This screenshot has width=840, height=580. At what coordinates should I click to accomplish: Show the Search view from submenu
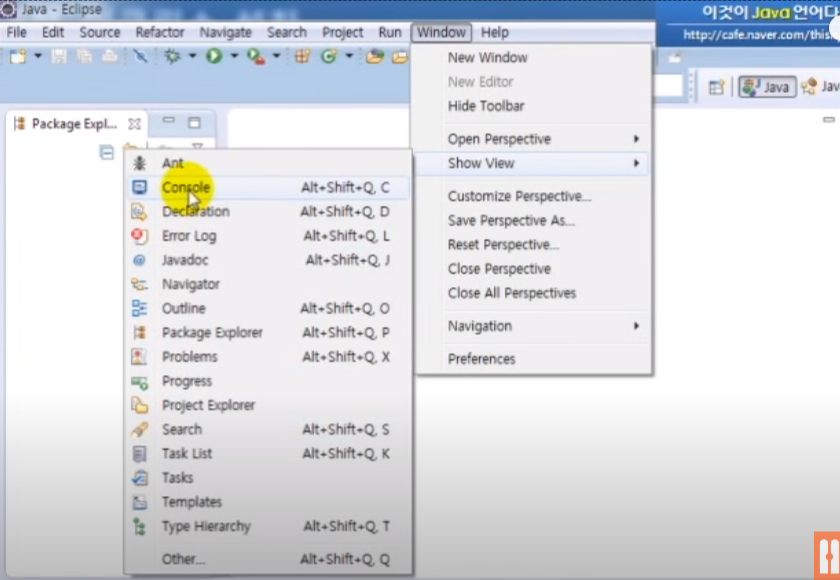[x=268, y=429]
